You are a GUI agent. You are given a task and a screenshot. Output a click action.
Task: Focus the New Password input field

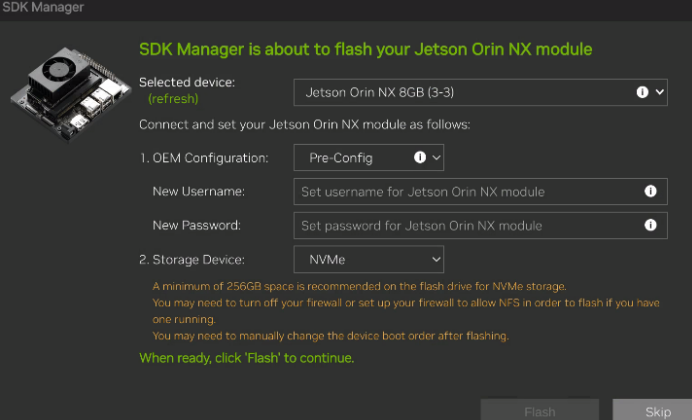click(x=480, y=225)
